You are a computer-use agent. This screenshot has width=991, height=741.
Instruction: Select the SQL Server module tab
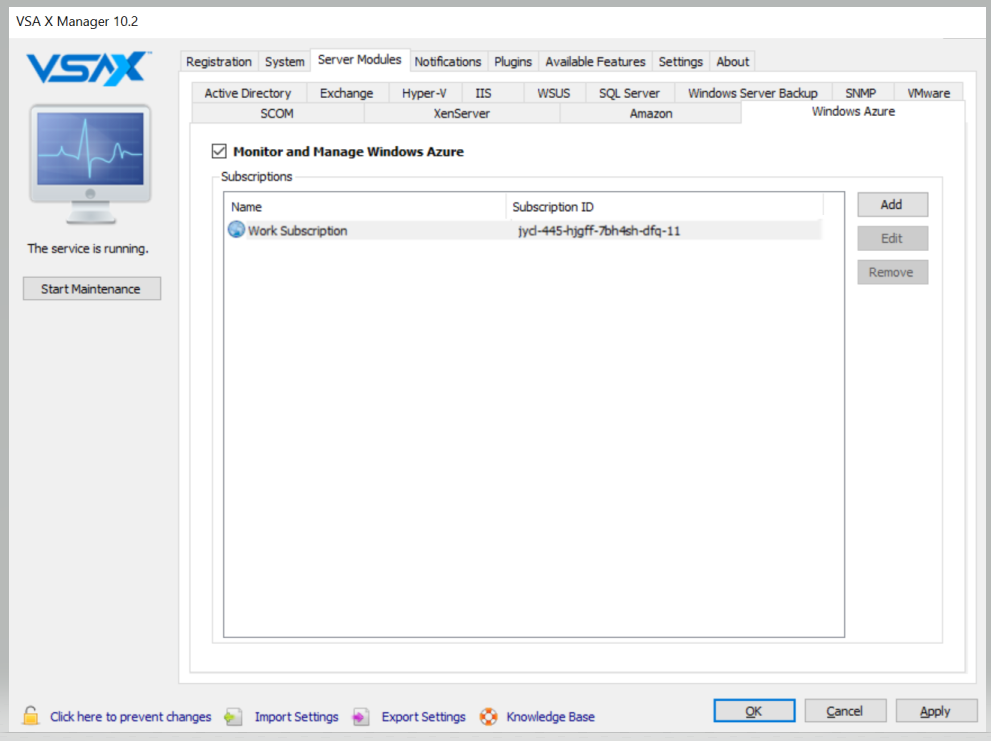pos(629,93)
